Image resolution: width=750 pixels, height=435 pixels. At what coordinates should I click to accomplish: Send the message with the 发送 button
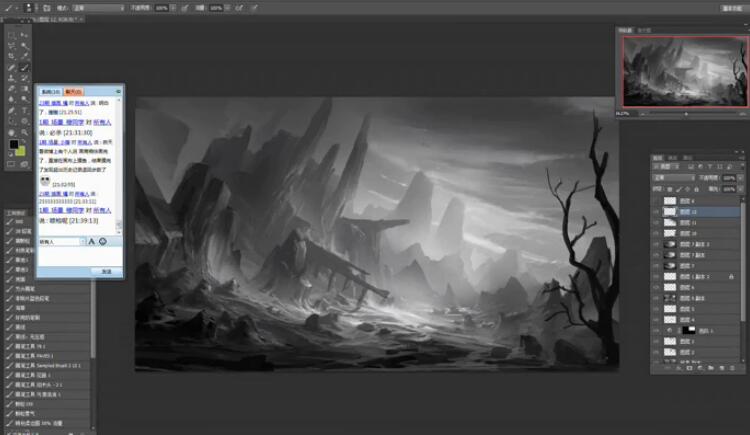pos(106,271)
